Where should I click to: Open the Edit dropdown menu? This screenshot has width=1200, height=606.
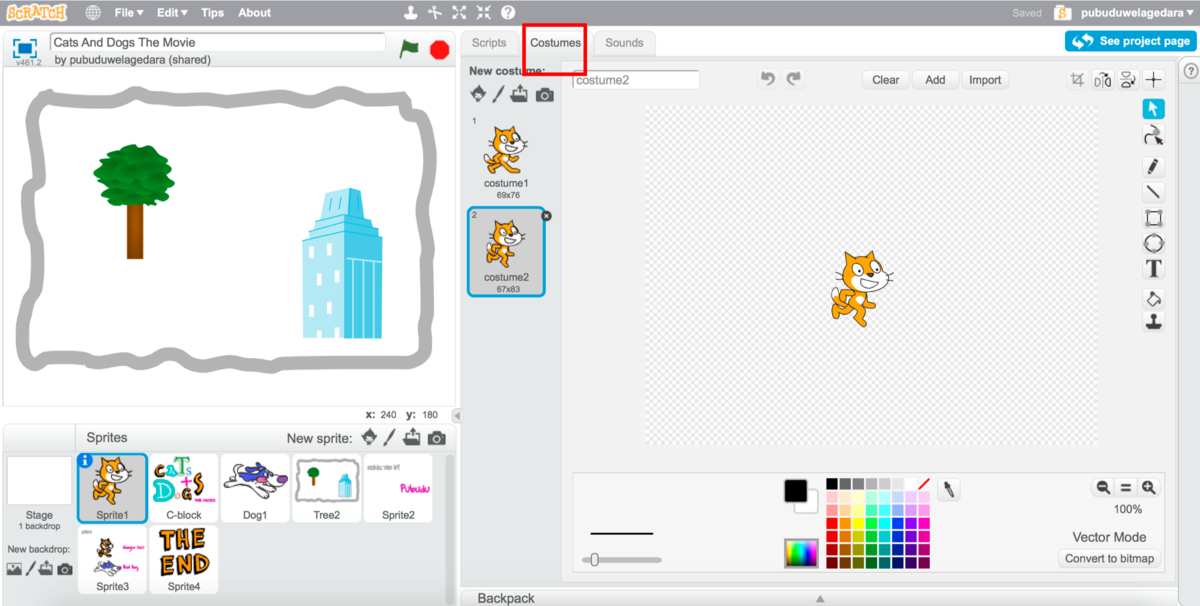pos(172,13)
